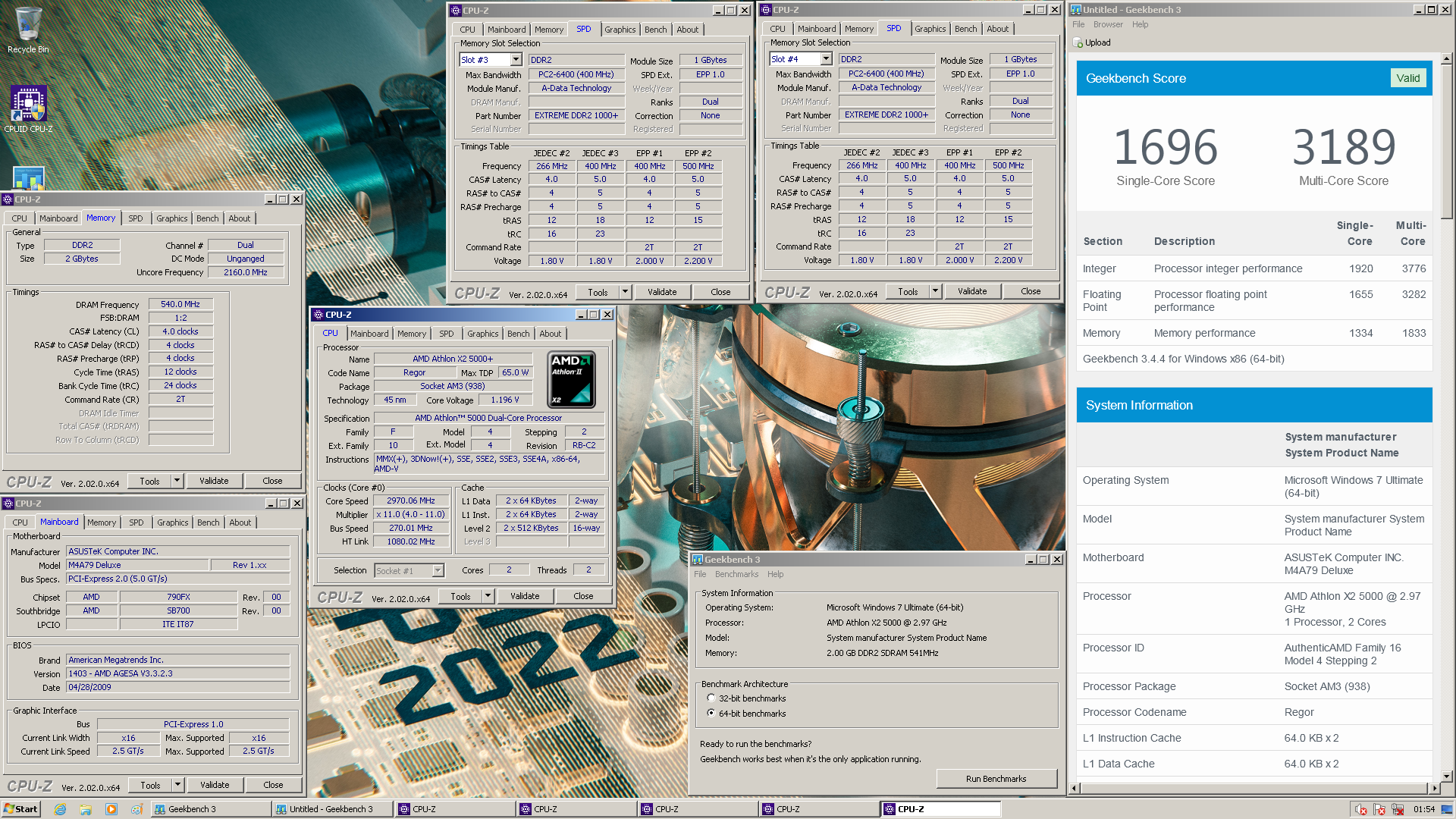Expand Tools arrow in Slot #3 CPU-Z window
Image resolution: width=1456 pixels, height=819 pixels.
pyautogui.click(x=626, y=292)
